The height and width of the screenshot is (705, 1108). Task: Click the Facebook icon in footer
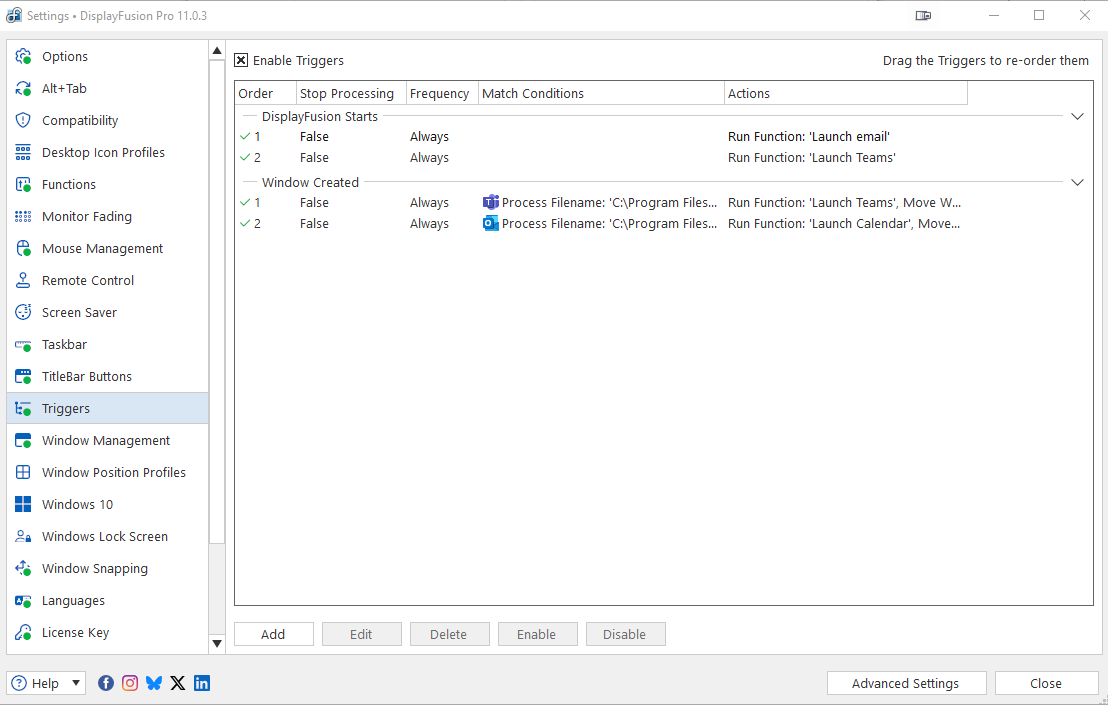tap(106, 683)
